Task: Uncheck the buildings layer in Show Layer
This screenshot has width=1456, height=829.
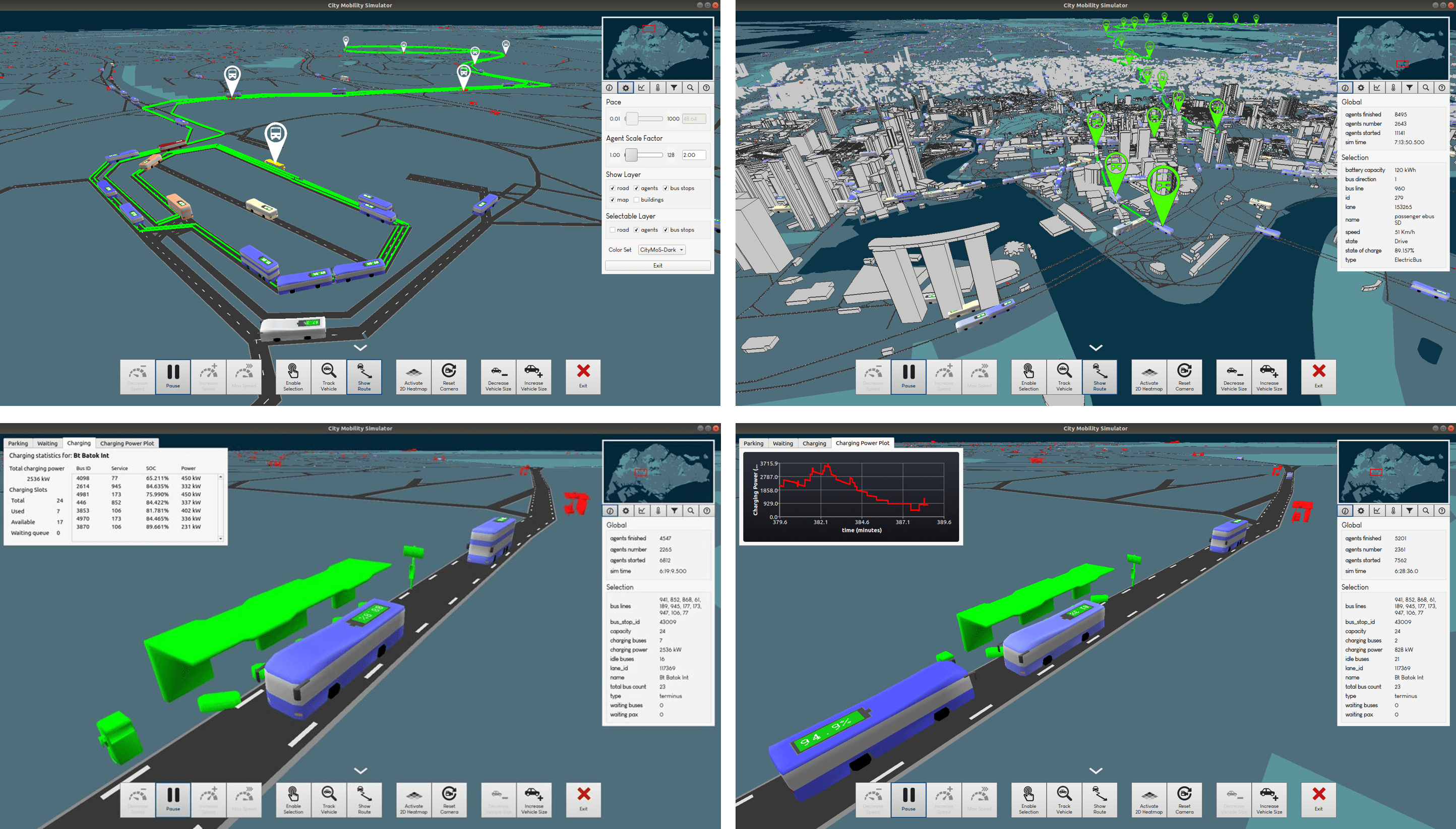Action: tap(637, 199)
